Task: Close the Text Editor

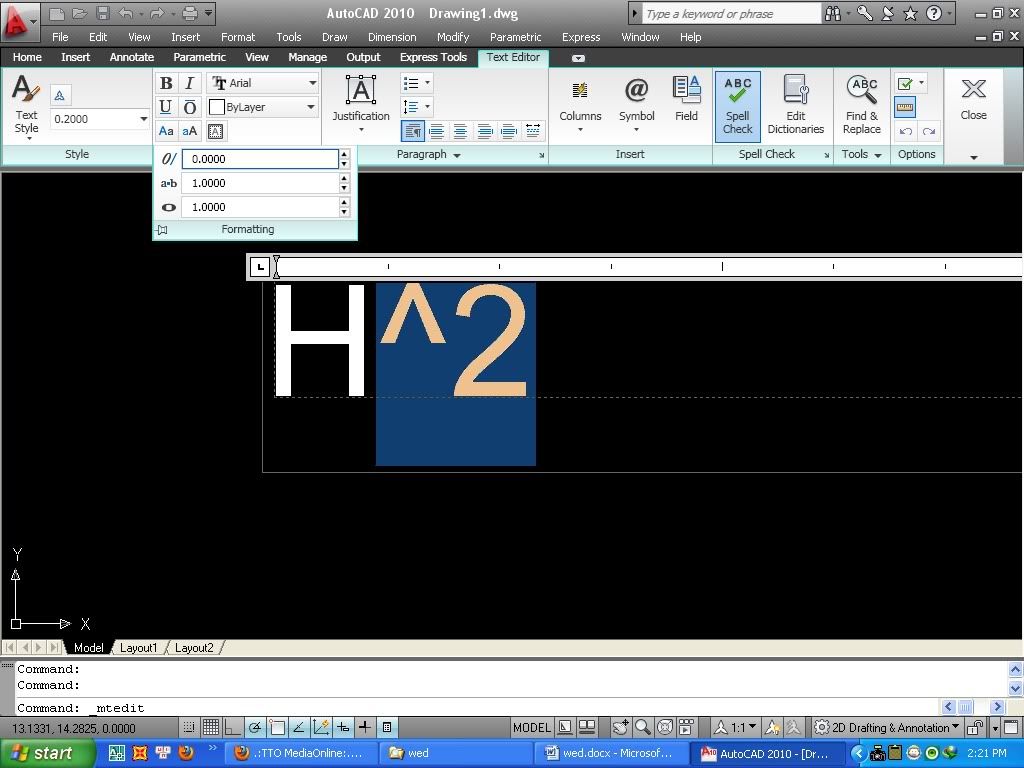Action: point(973,99)
